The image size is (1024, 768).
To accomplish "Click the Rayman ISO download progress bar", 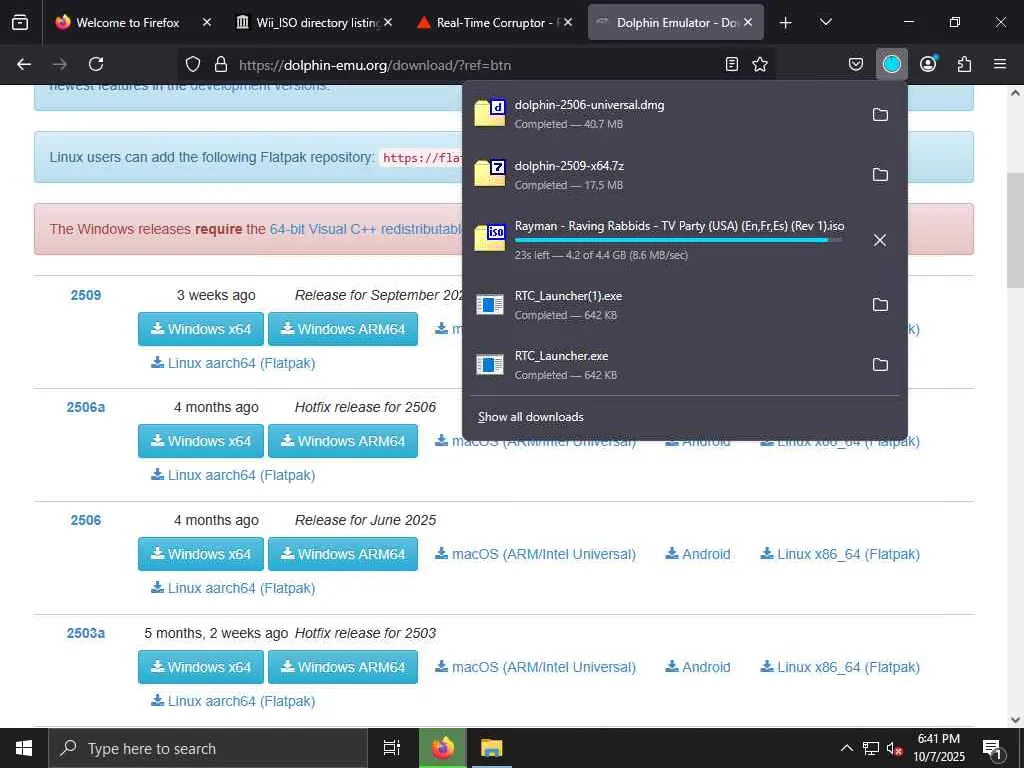I will tap(678, 240).
